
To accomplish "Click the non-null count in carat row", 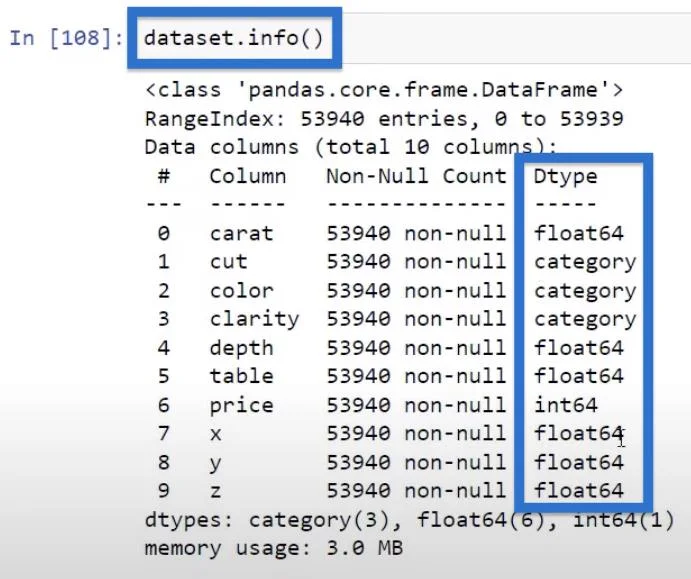I will [x=416, y=234].
